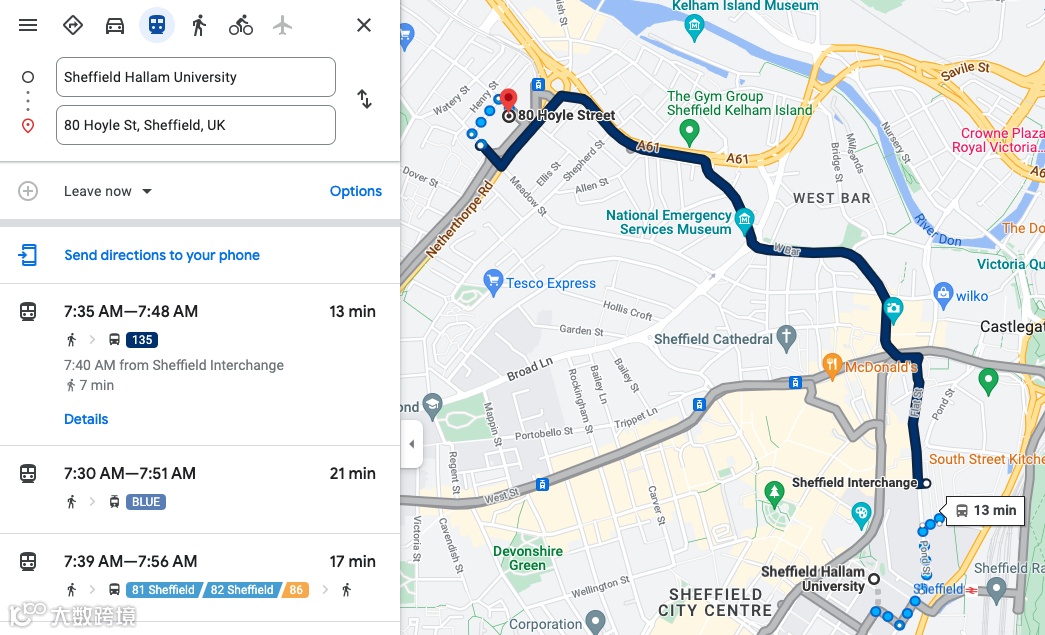Collapse the side panel arrow
1045x635 pixels.
[x=411, y=444]
